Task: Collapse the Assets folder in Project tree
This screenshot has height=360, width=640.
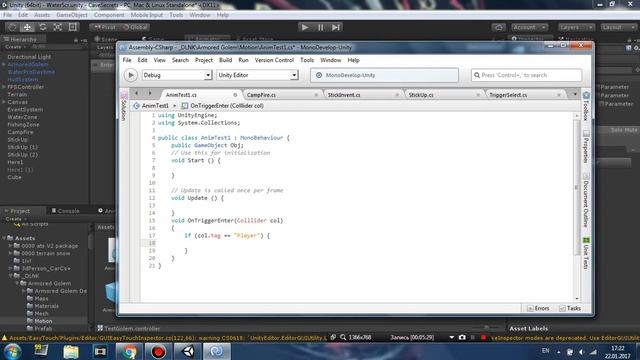Action: pyautogui.click(x=4, y=238)
